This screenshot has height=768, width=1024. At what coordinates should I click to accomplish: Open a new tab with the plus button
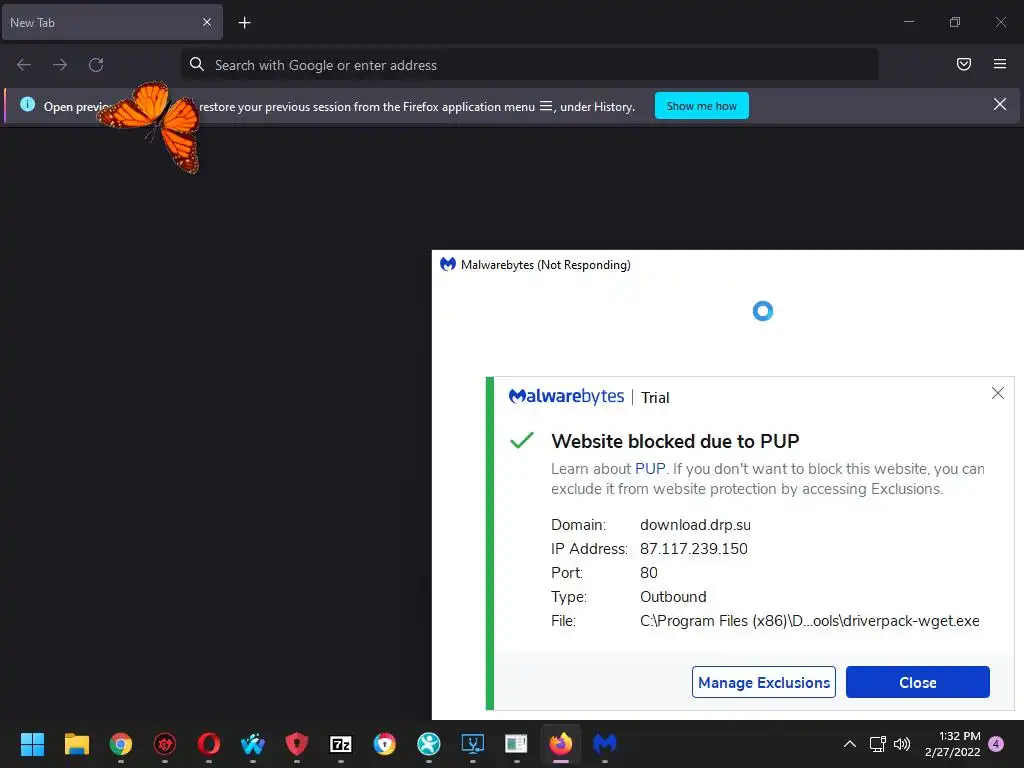[244, 23]
